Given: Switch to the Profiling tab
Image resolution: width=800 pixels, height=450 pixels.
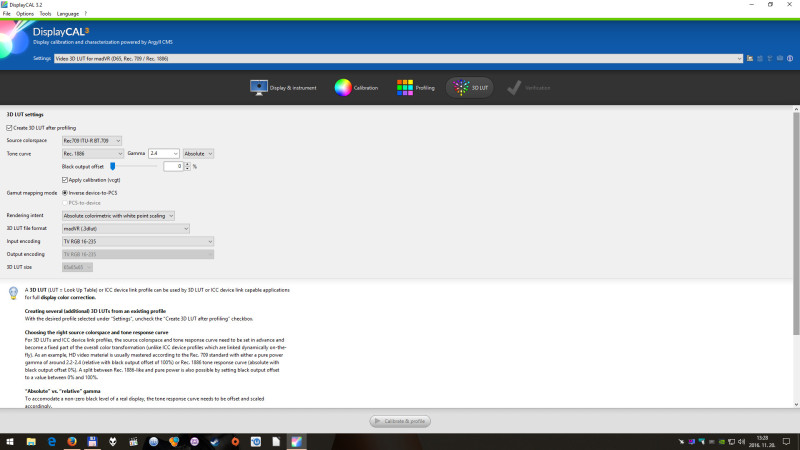Looking at the screenshot, I should coord(415,88).
